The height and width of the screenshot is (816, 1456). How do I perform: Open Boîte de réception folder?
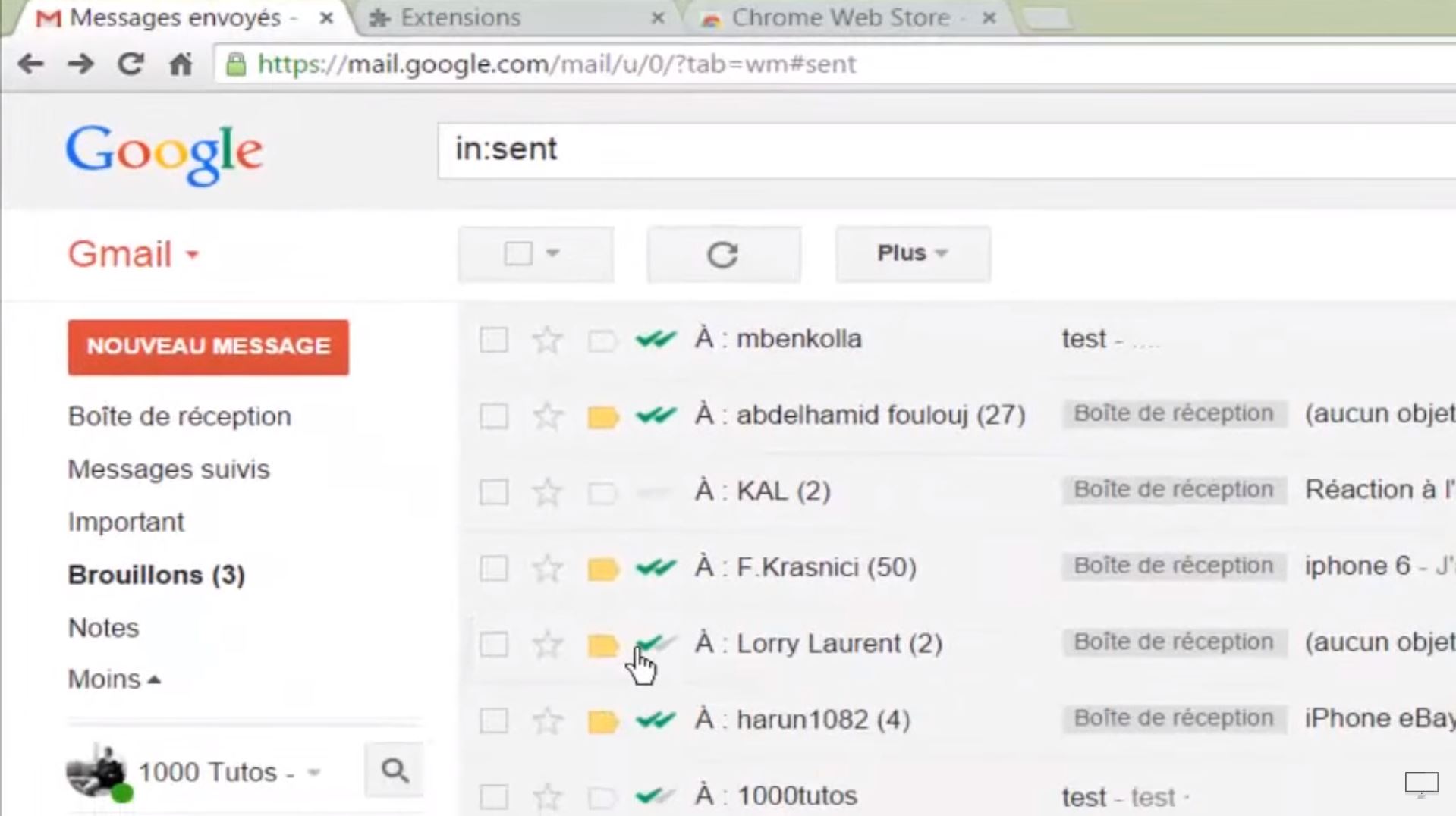[x=179, y=416]
